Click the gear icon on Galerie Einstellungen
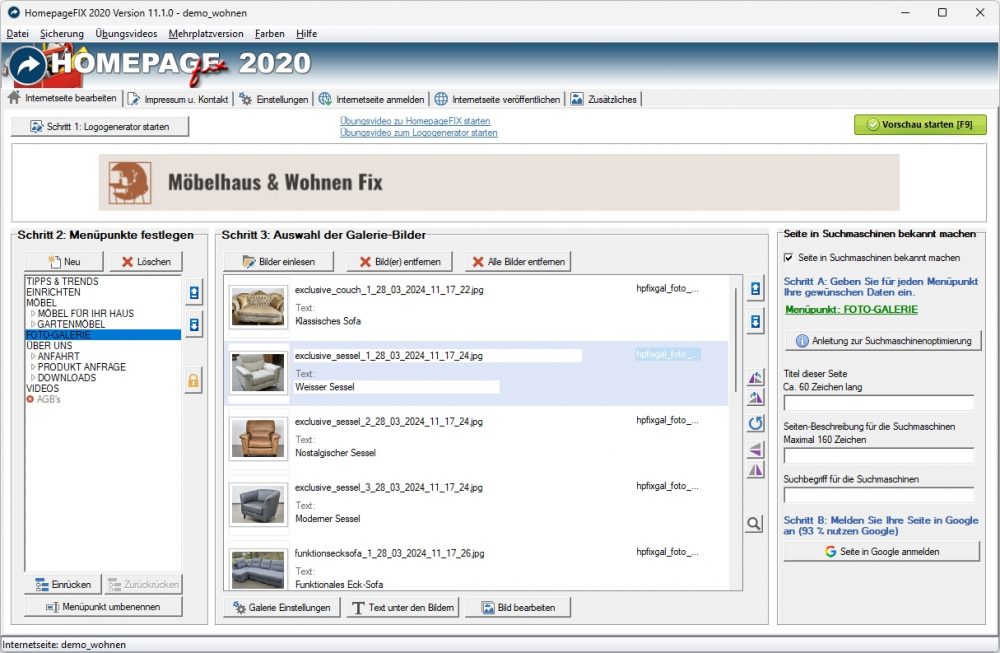Image resolution: width=1000 pixels, height=653 pixels. (x=239, y=608)
